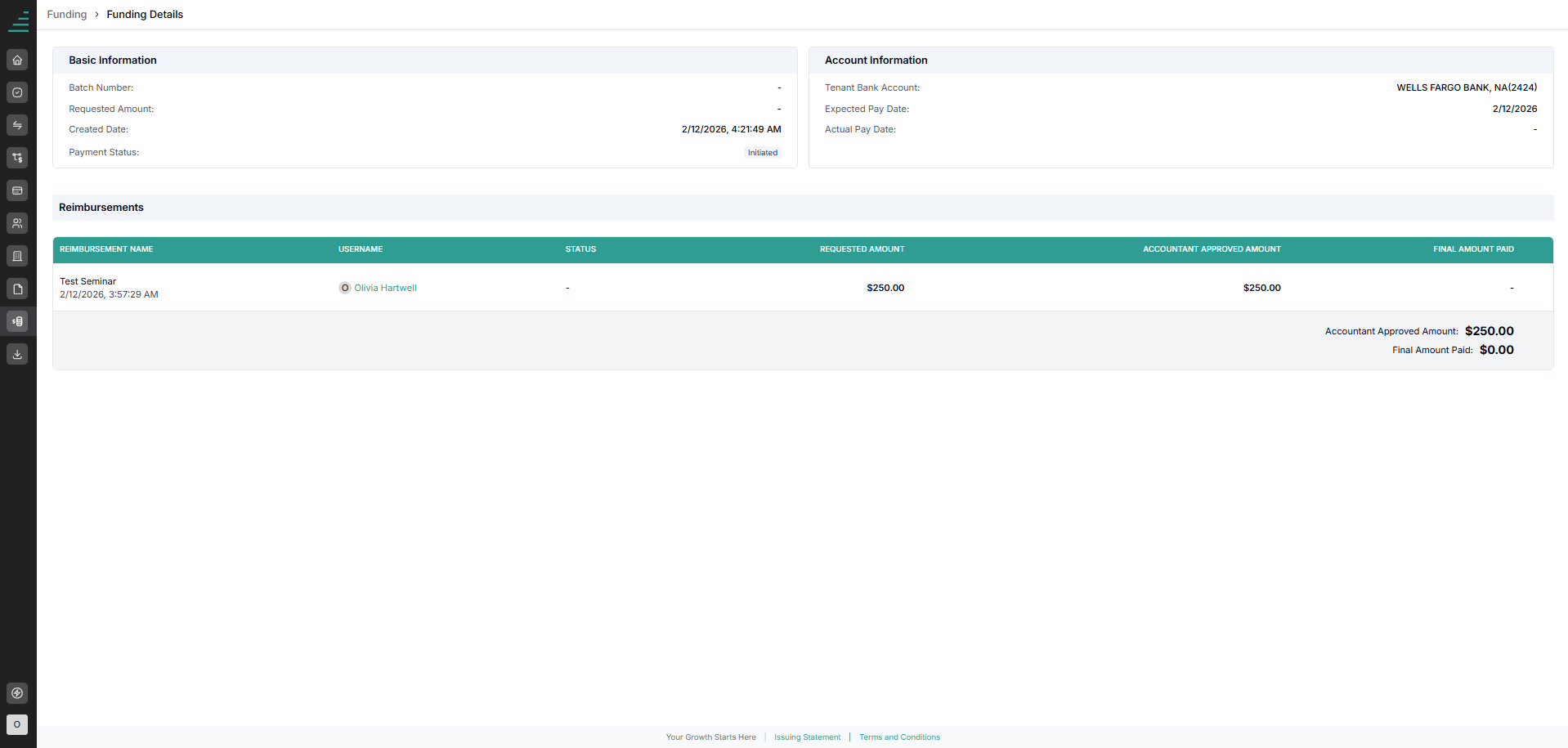This screenshot has width=1568, height=748.
Task: Open the credit card sidebar icon
Action: (x=17, y=190)
